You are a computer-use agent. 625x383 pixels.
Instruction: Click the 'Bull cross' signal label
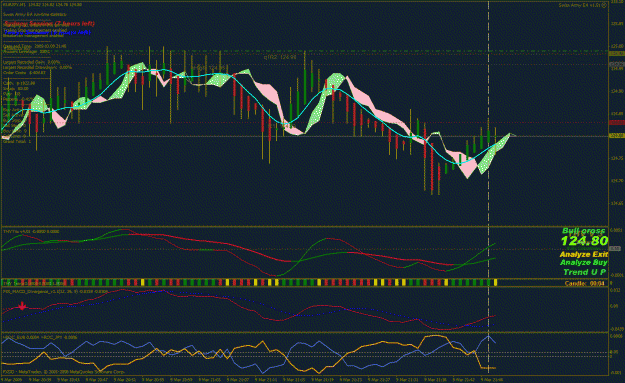click(584, 231)
